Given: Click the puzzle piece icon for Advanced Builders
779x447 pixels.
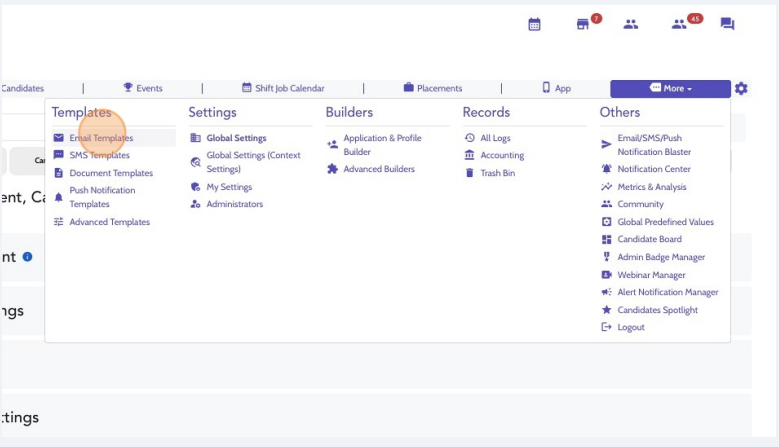Looking at the screenshot, I should coord(332,169).
